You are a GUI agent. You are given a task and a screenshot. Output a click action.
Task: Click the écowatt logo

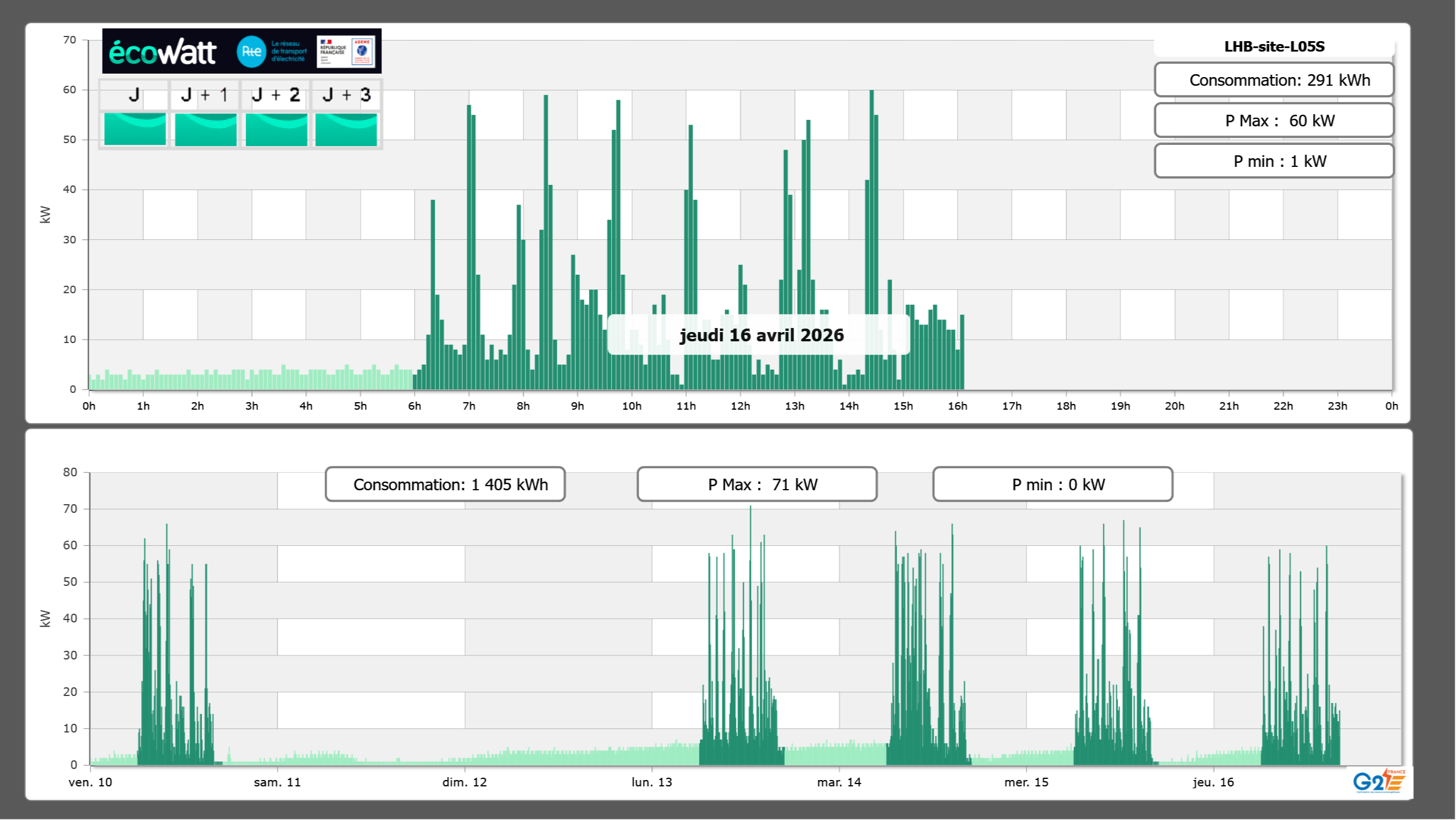pyautogui.click(x=162, y=52)
